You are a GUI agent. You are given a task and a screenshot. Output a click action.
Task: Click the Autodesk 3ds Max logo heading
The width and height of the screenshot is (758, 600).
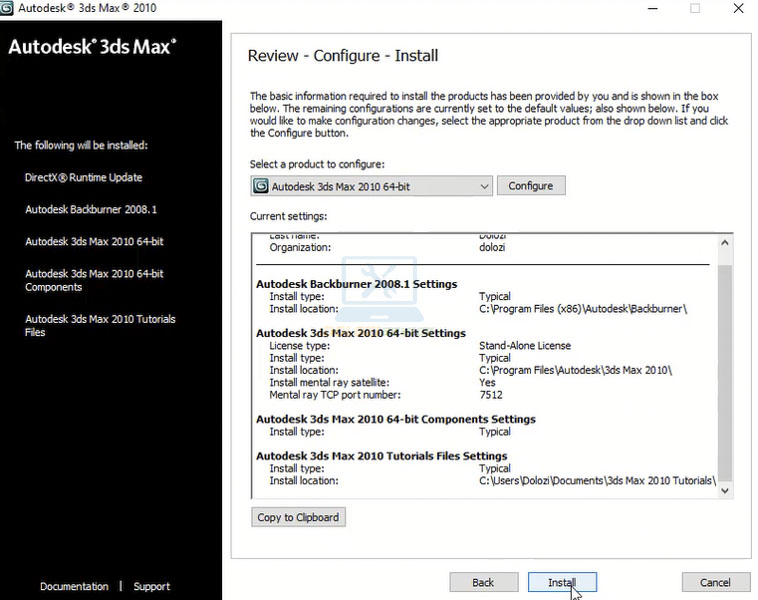[x=92, y=47]
